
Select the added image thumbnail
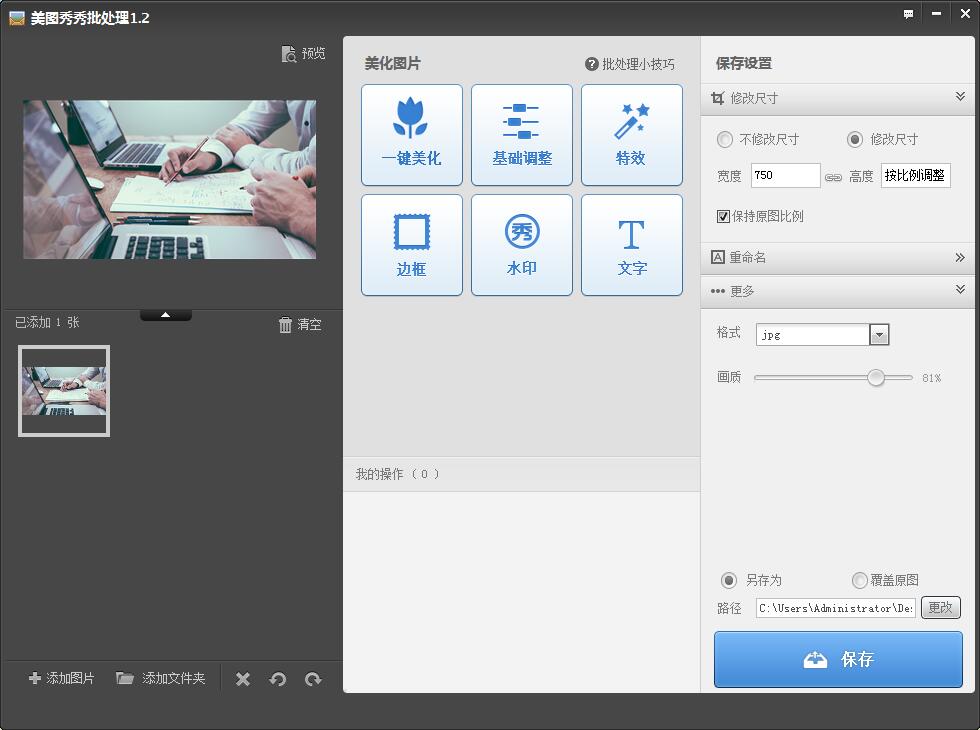[64, 390]
